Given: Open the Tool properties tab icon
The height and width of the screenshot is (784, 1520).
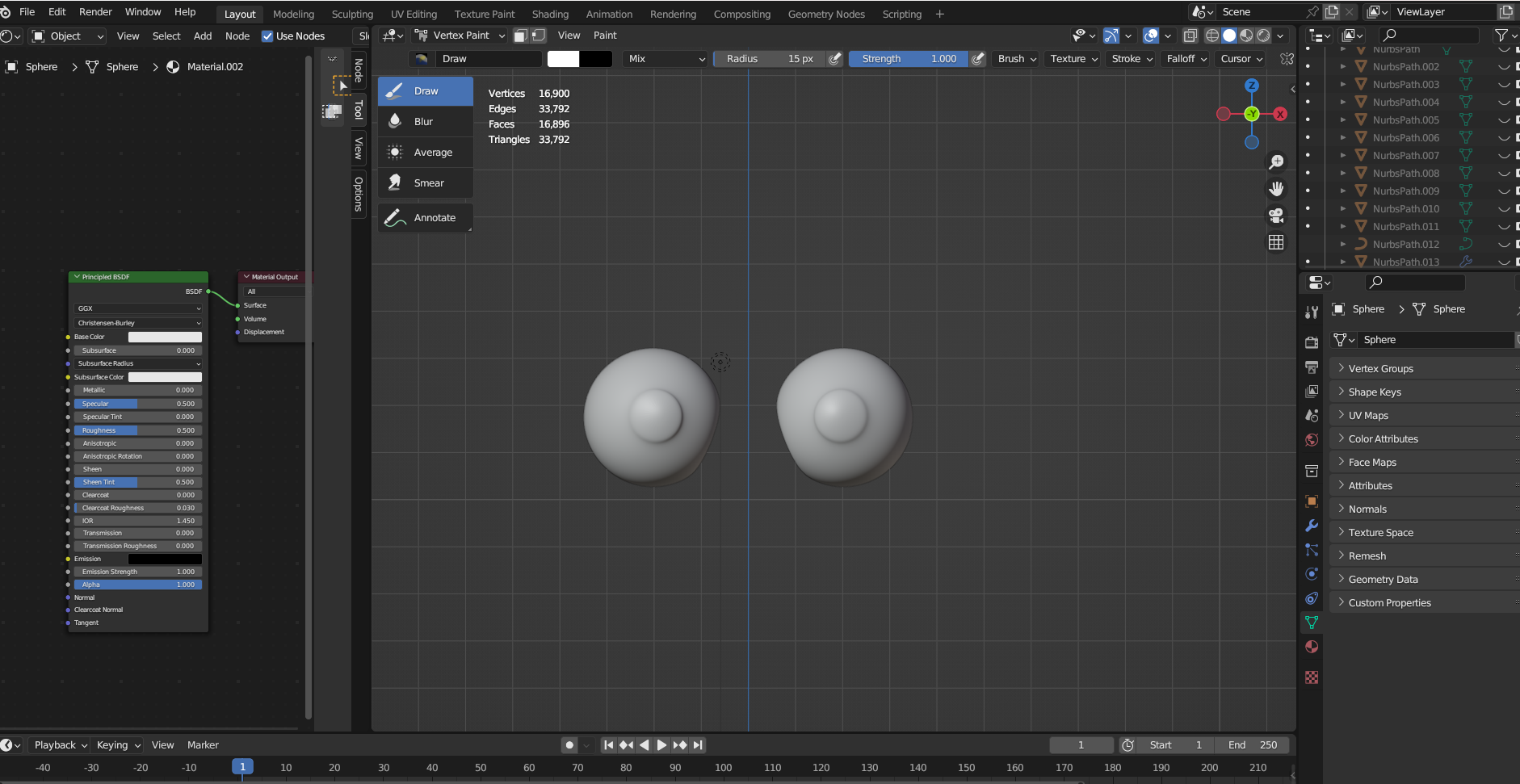Looking at the screenshot, I should [1312, 312].
